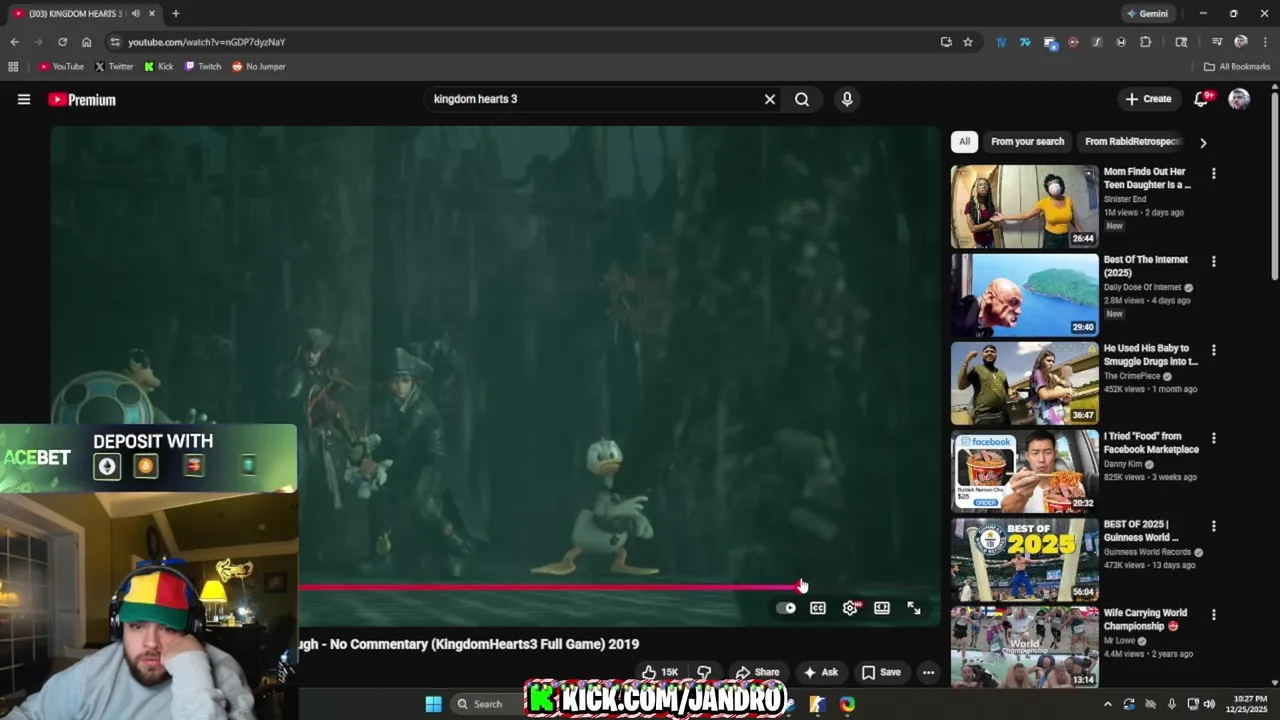Toggle autoplay switch in player
The height and width of the screenshot is (720, 1280).
coord(786,608)
